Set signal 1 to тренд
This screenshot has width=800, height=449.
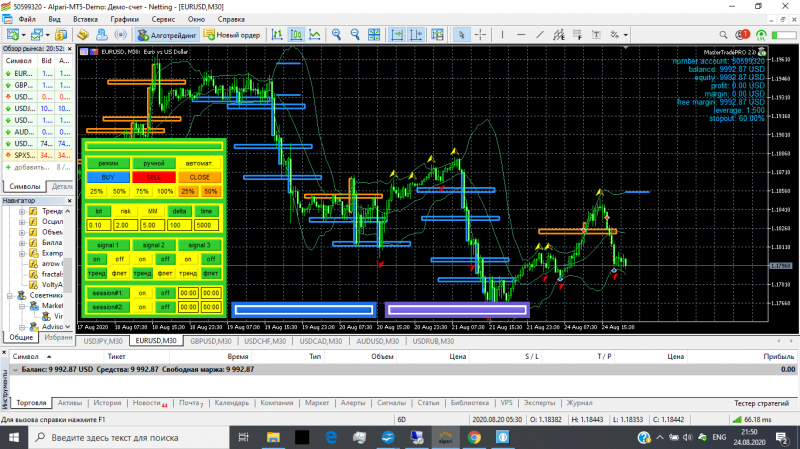point(96,273)
